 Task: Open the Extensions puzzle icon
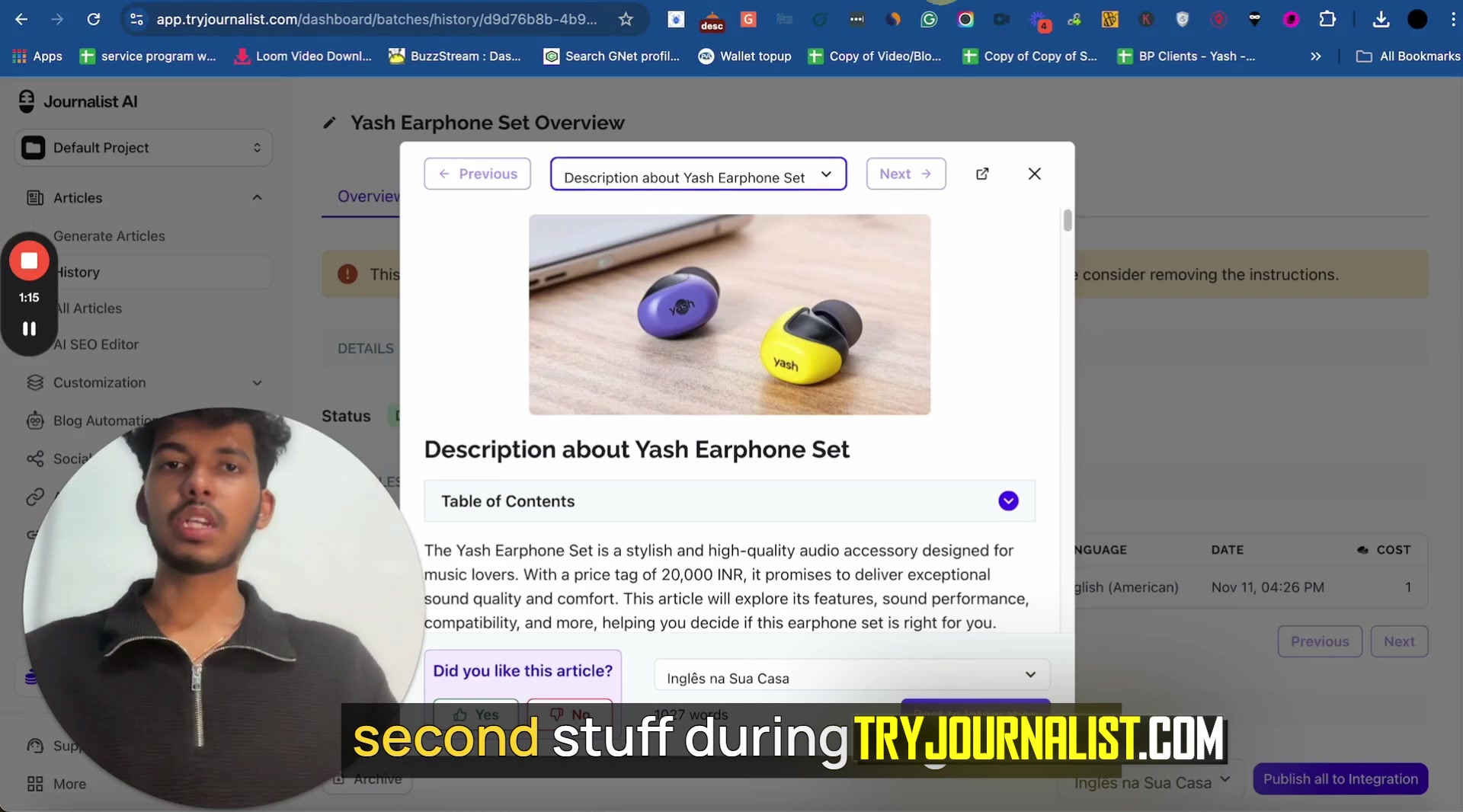coord(1327,19)
